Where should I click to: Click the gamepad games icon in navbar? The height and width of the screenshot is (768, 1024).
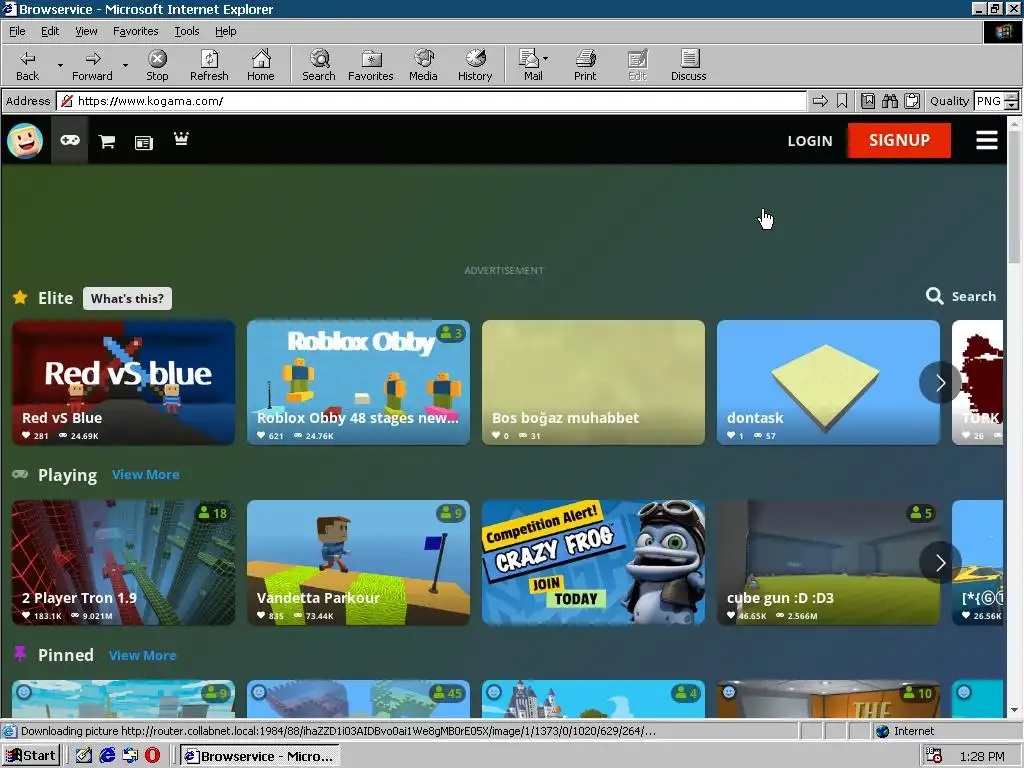70,140
